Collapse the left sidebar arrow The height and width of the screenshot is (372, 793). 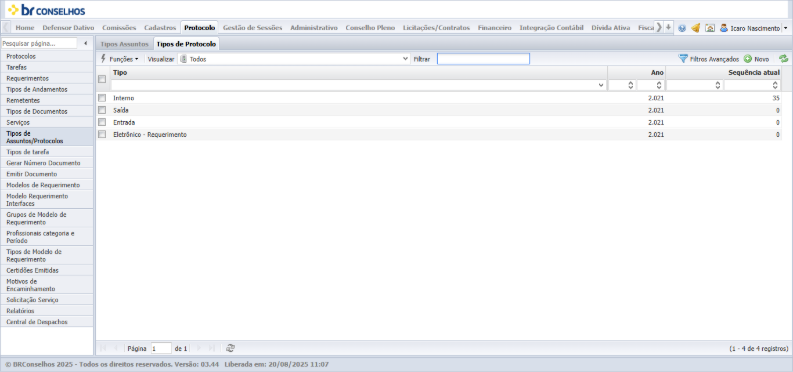(x=85, y=43)
